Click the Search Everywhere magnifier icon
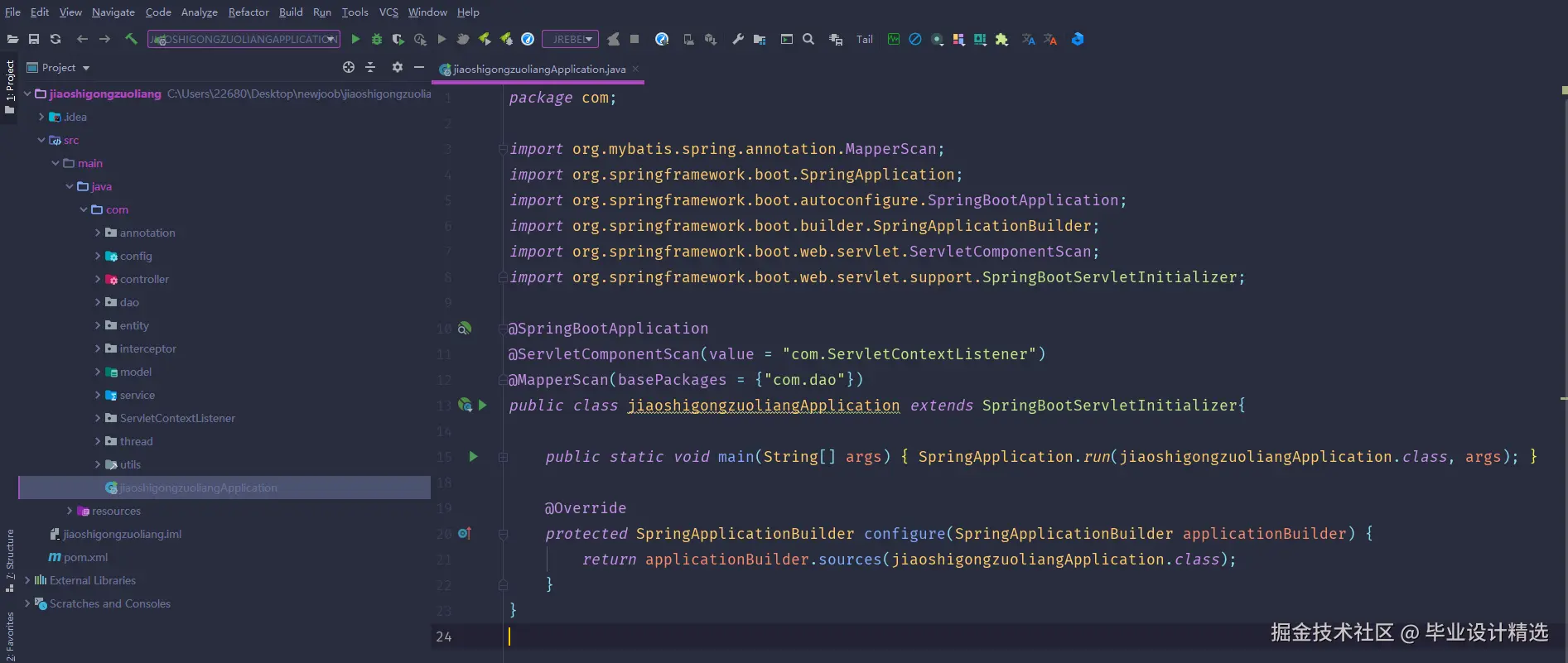 point(808,39)
